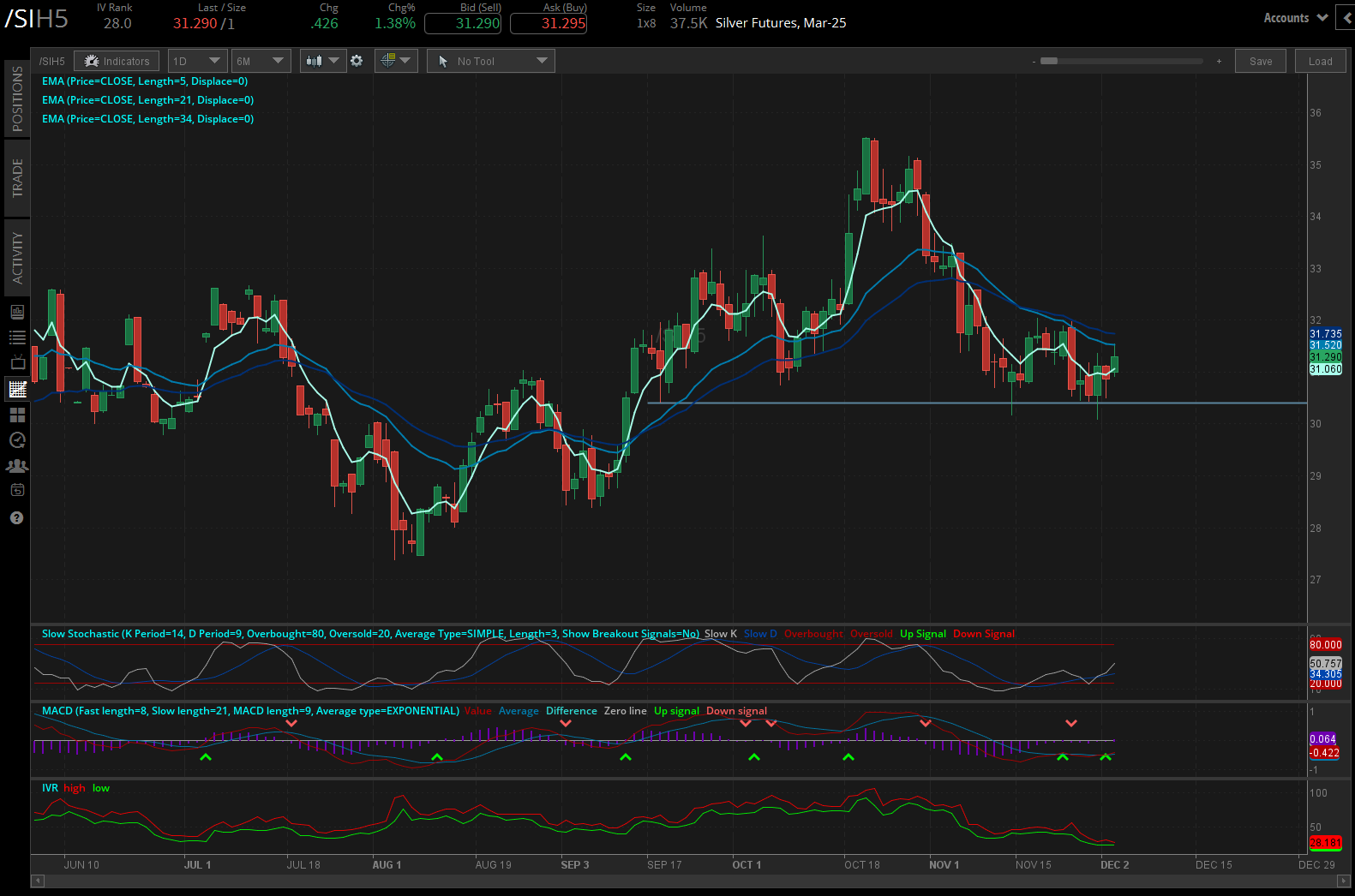The height and width of the screenshot is (896, 1355).
Task: Select the MACD study label
Action: (x=250, y=711)
